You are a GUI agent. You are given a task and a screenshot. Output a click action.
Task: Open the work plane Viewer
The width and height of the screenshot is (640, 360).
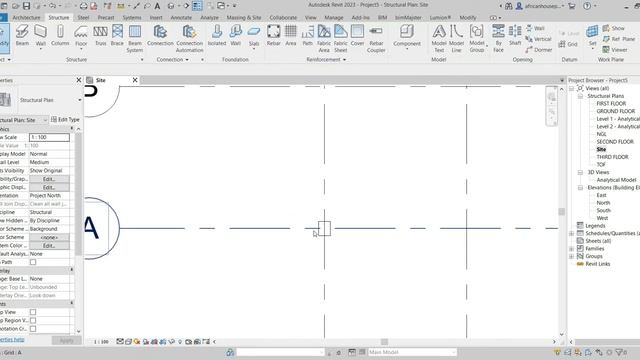tap(615, 49)
